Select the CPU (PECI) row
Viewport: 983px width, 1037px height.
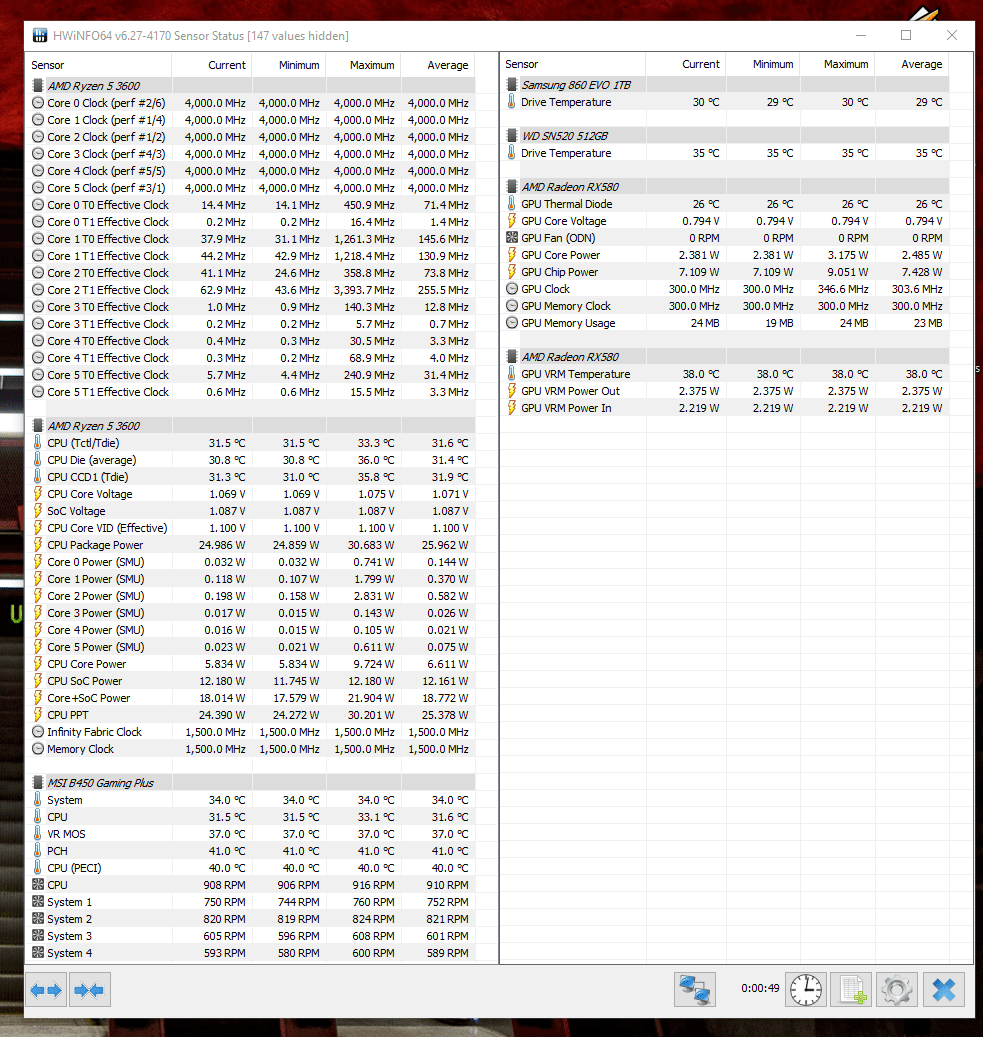click(253, 868)
